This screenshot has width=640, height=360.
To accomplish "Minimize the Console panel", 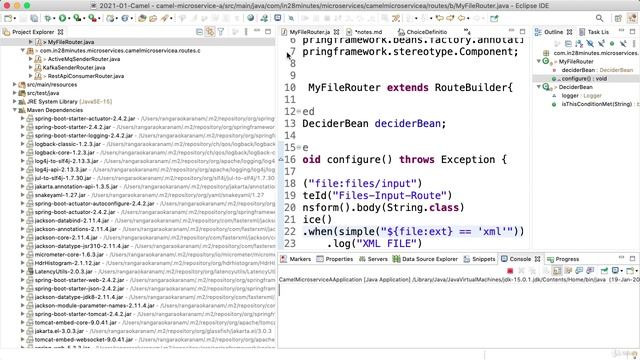I will (x=621, y=258).
